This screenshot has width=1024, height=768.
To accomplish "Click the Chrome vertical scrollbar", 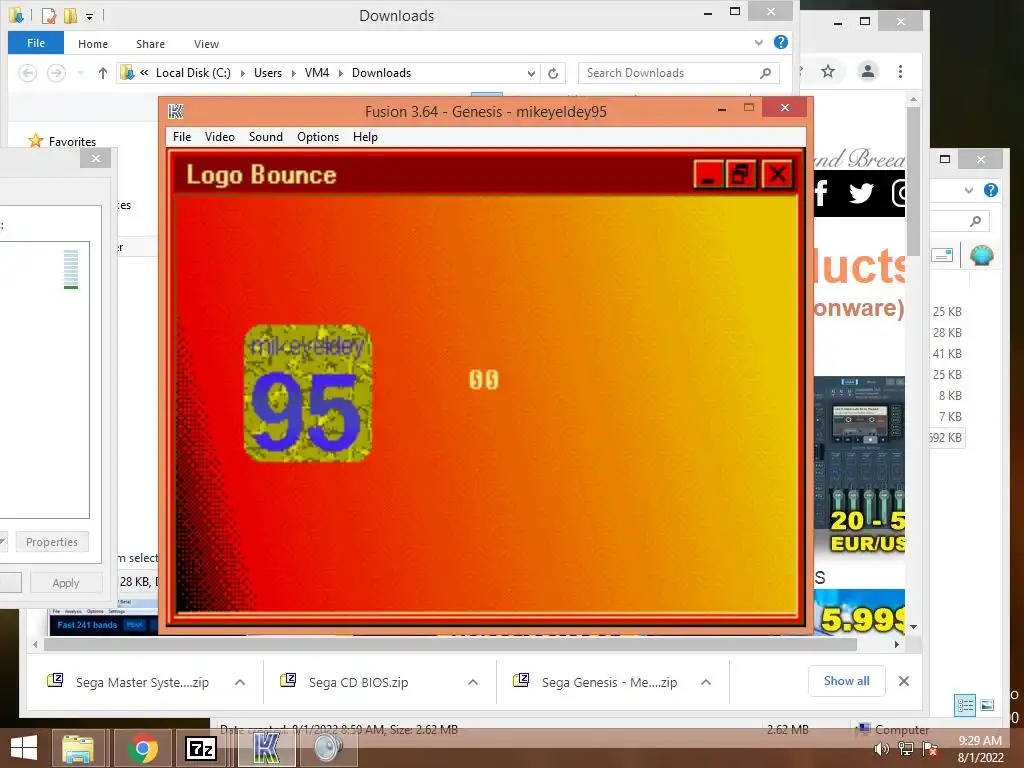I will (913, 180).
